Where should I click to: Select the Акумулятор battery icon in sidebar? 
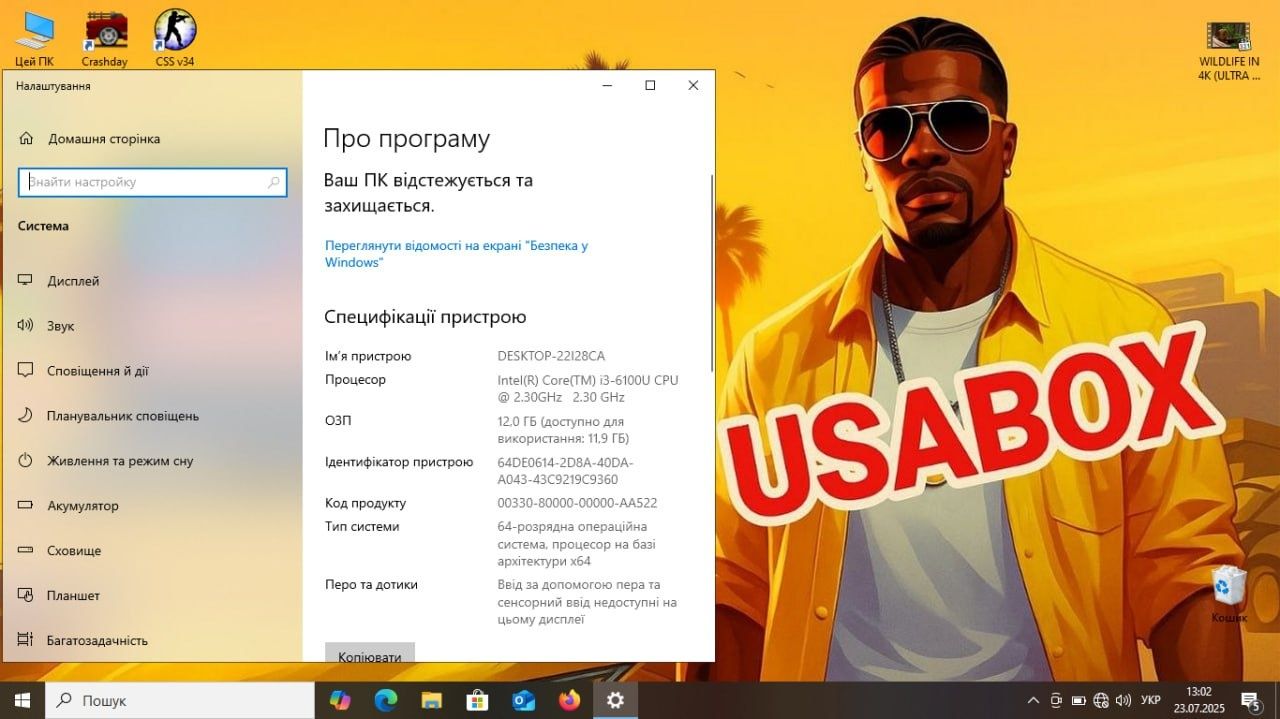coord(26,506)
